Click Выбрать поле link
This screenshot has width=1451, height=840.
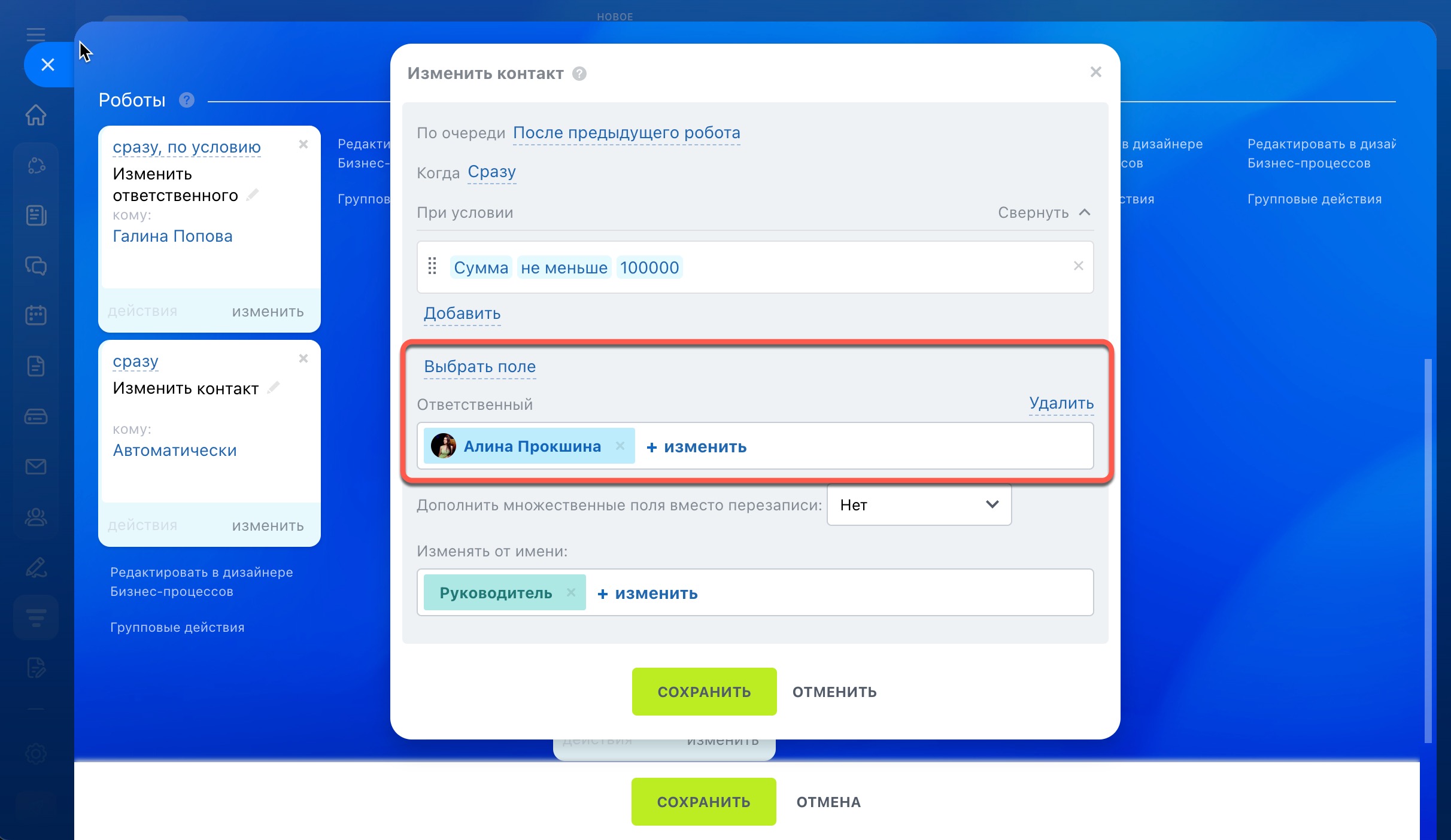pyautogui.click(x=479, y=367)
